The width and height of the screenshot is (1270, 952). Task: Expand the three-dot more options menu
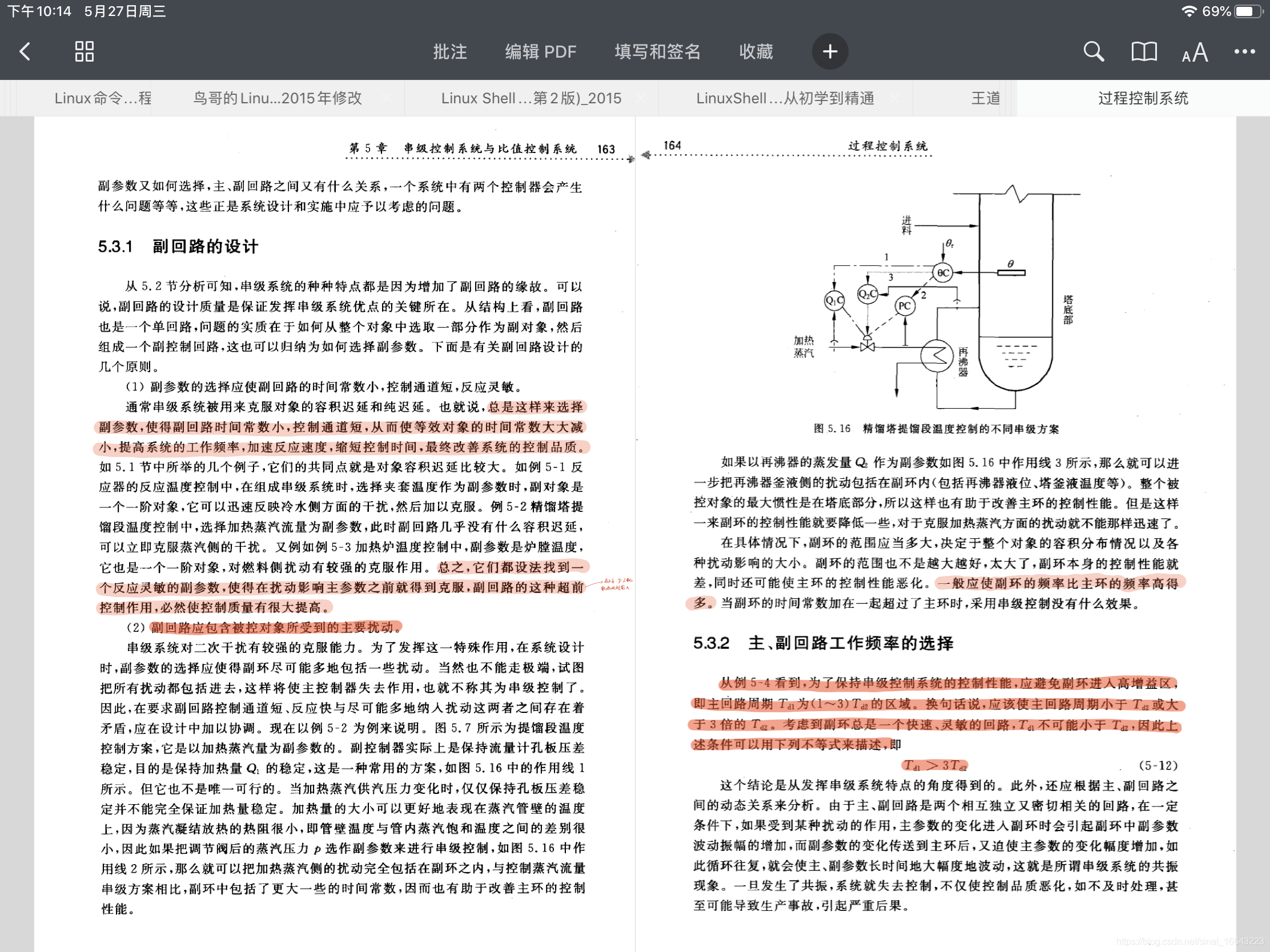pos(1244,51)
